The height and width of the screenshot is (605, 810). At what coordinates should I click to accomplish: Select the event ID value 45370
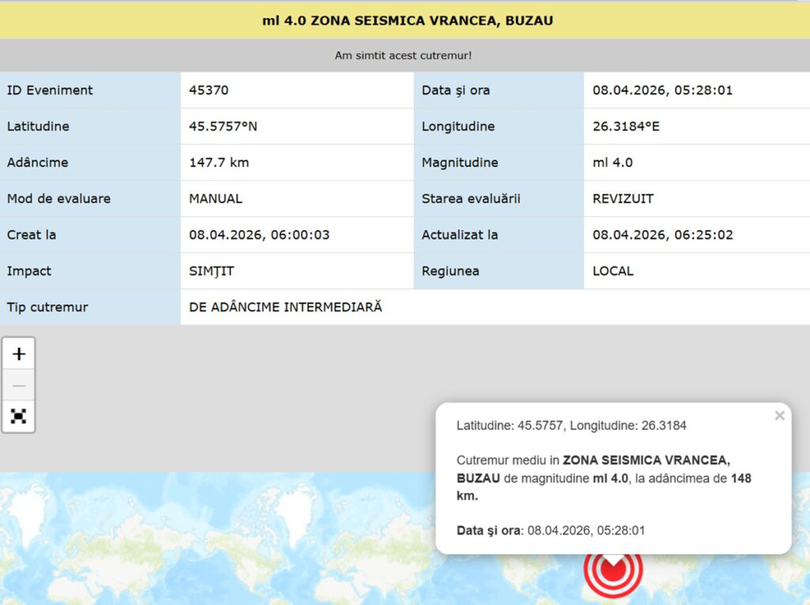coord(209,90)
